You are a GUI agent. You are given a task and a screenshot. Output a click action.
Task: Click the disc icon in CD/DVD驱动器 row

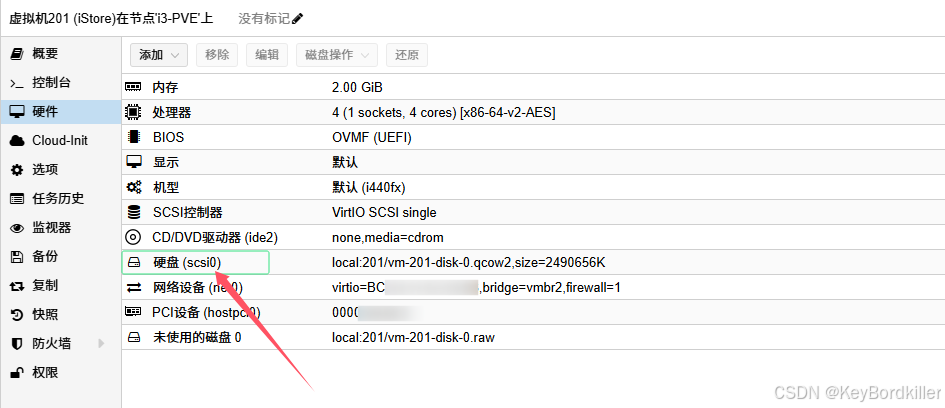(x=133, y=237)
